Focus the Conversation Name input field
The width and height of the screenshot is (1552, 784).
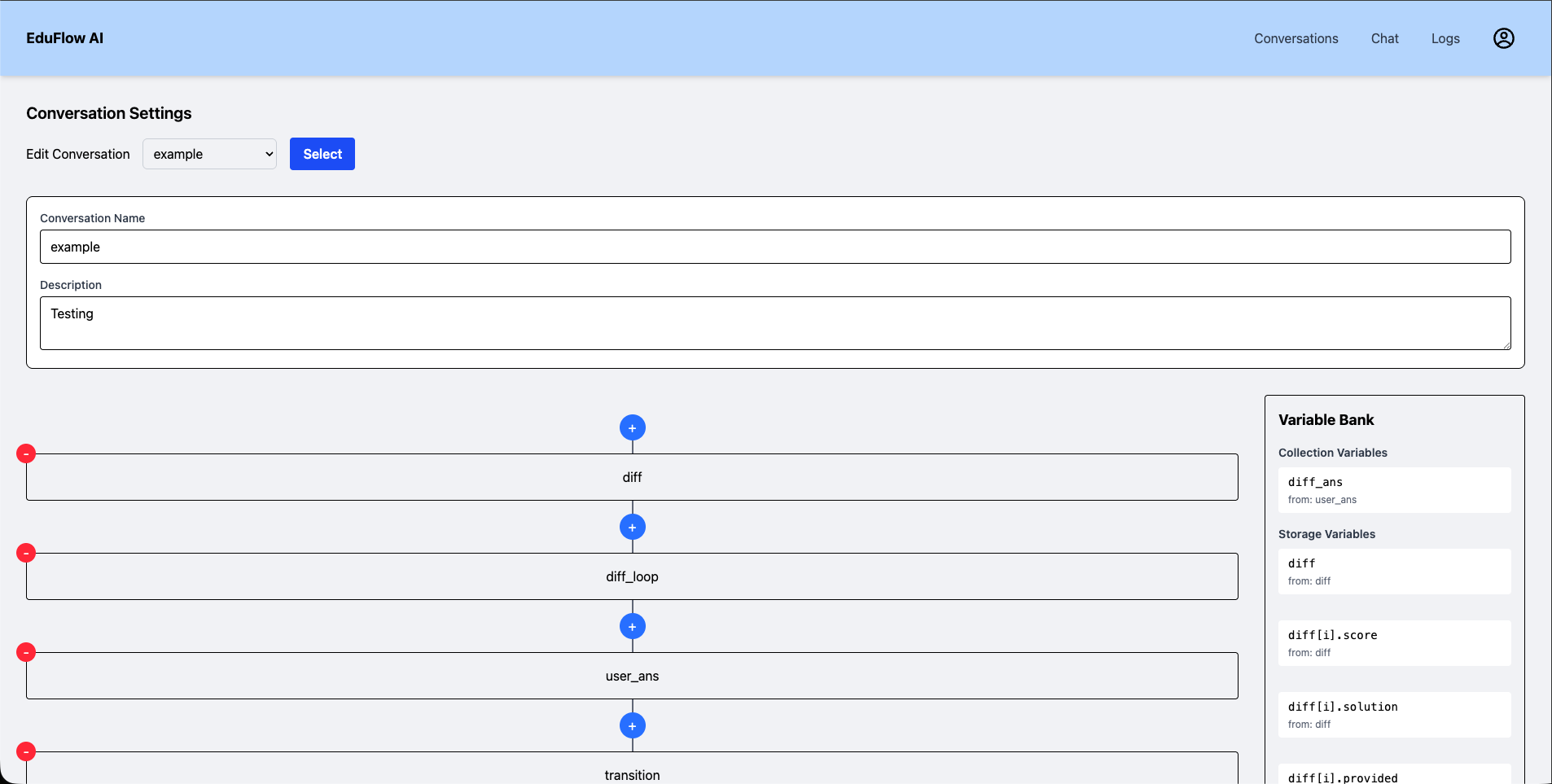[774, 247]
